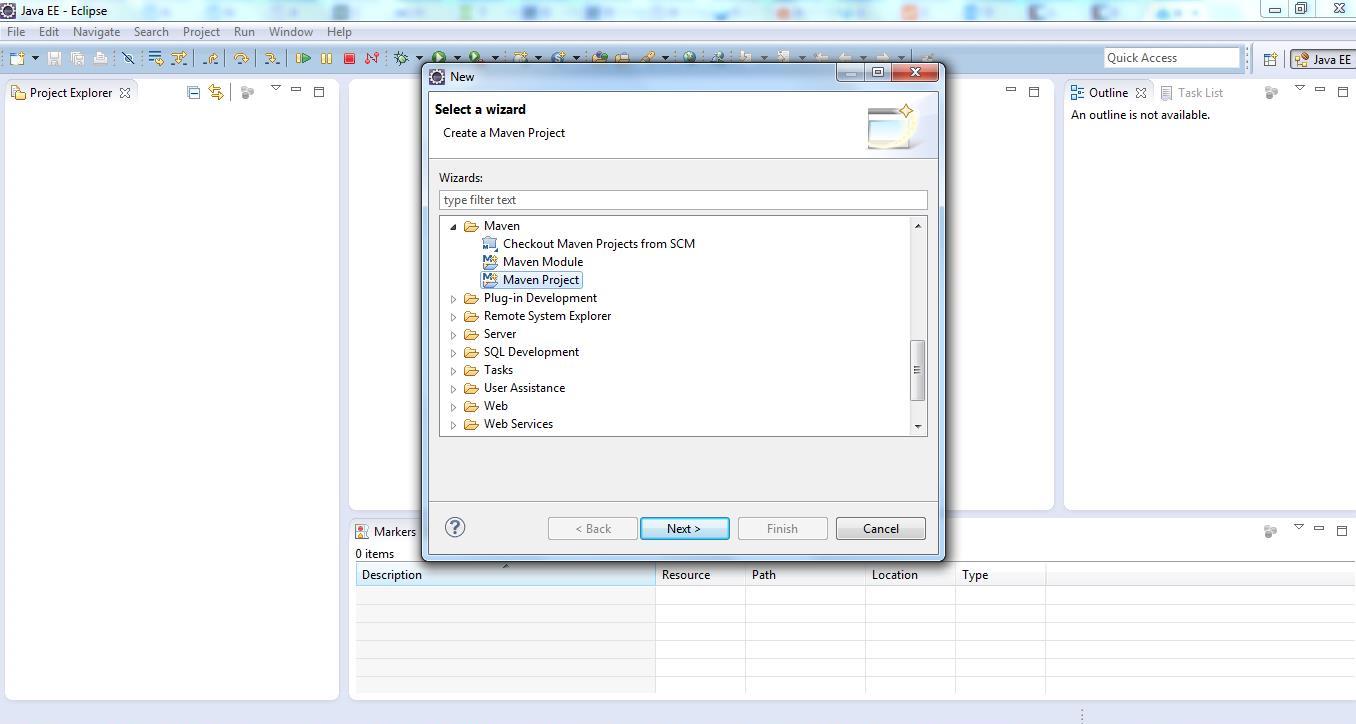Select the User Assistance folder
Screen dimensions: 1356x724
(524, 388)
